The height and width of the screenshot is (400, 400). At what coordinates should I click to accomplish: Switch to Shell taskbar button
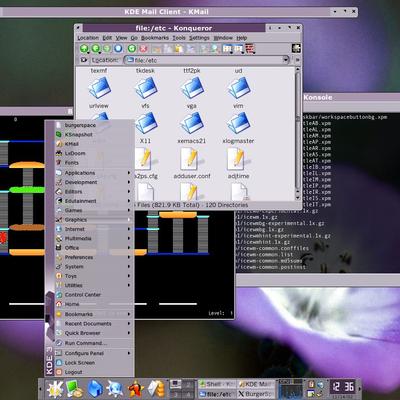(217, 384)
